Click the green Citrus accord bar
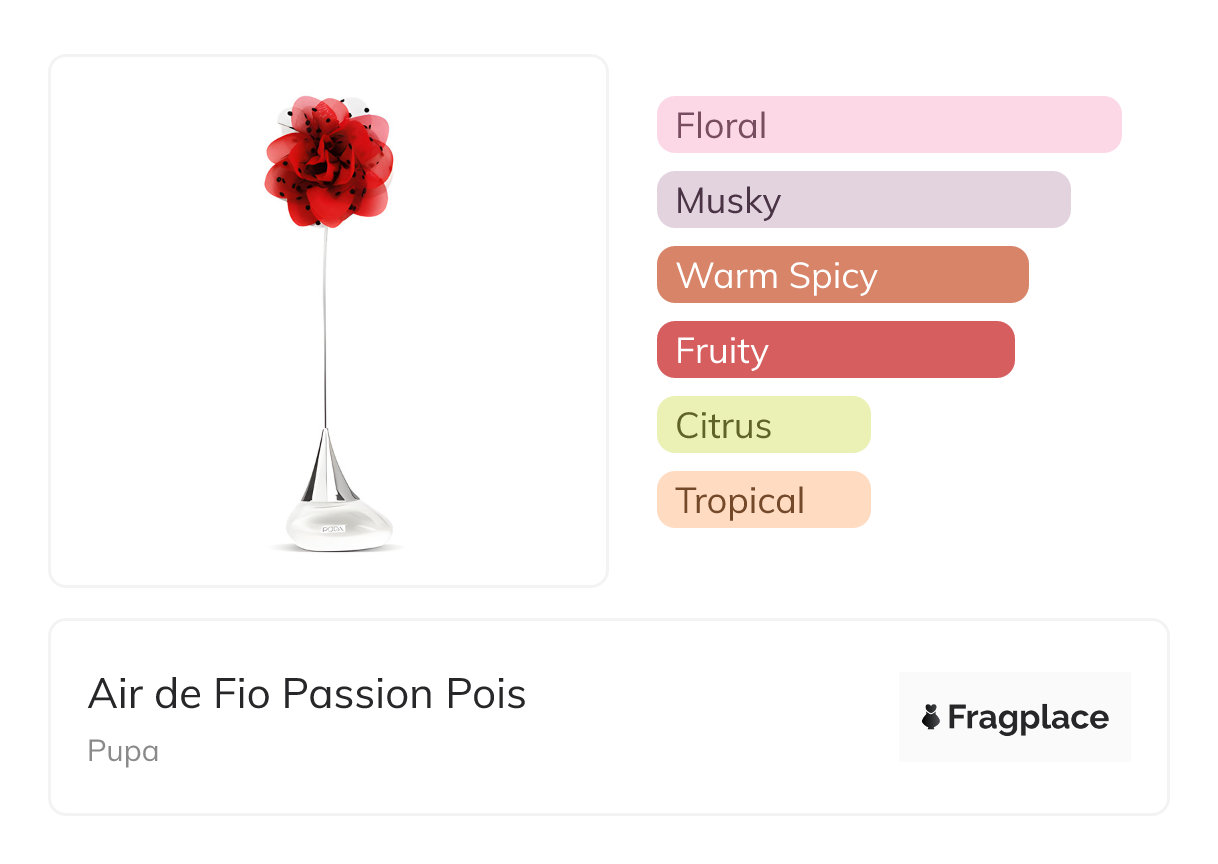The image size is (1218, 864). pyautogui.click(x=763, y=425)
